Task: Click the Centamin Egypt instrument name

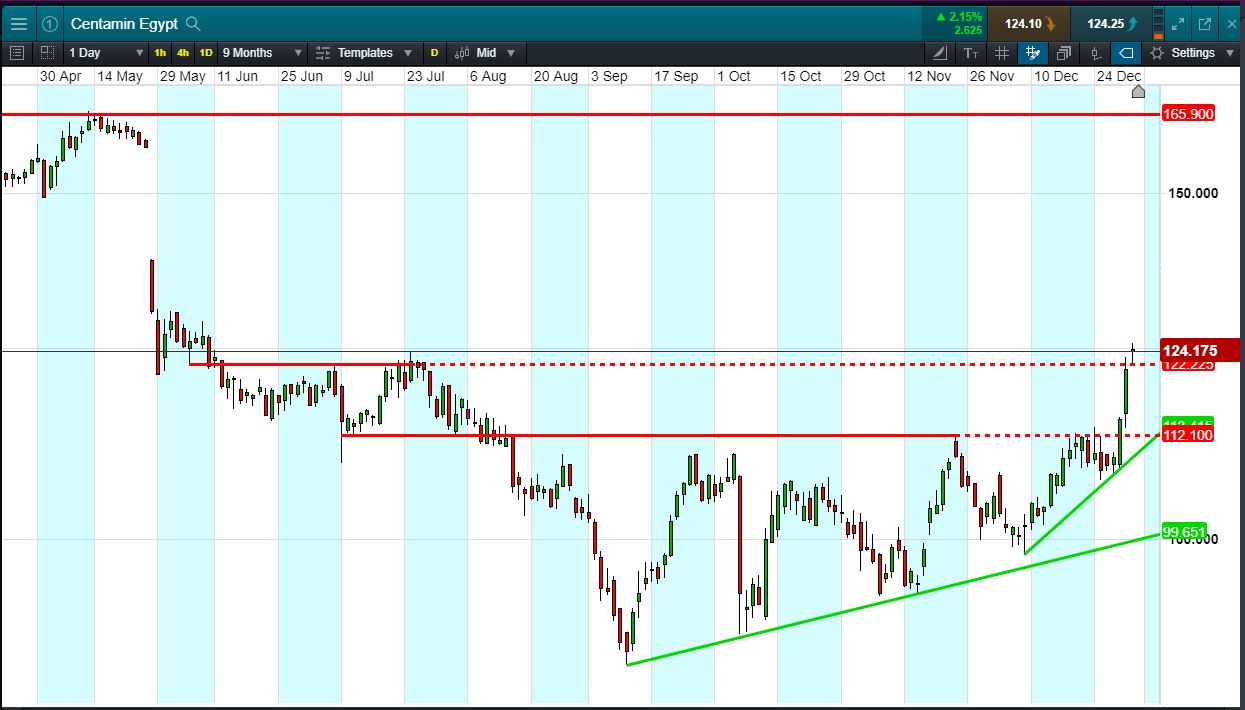Action: [124, 23]
